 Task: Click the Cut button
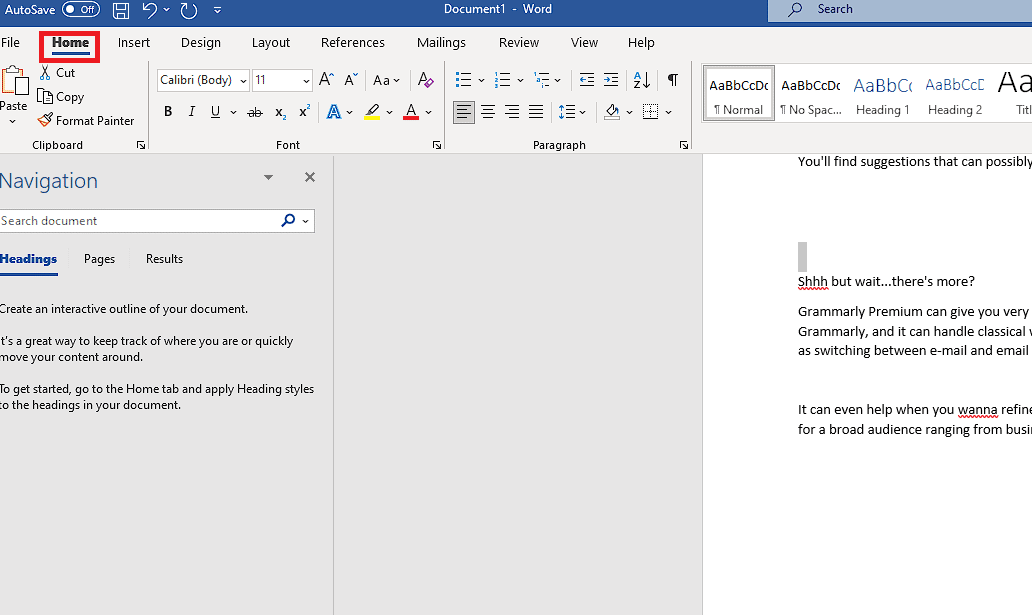point(57,73)
